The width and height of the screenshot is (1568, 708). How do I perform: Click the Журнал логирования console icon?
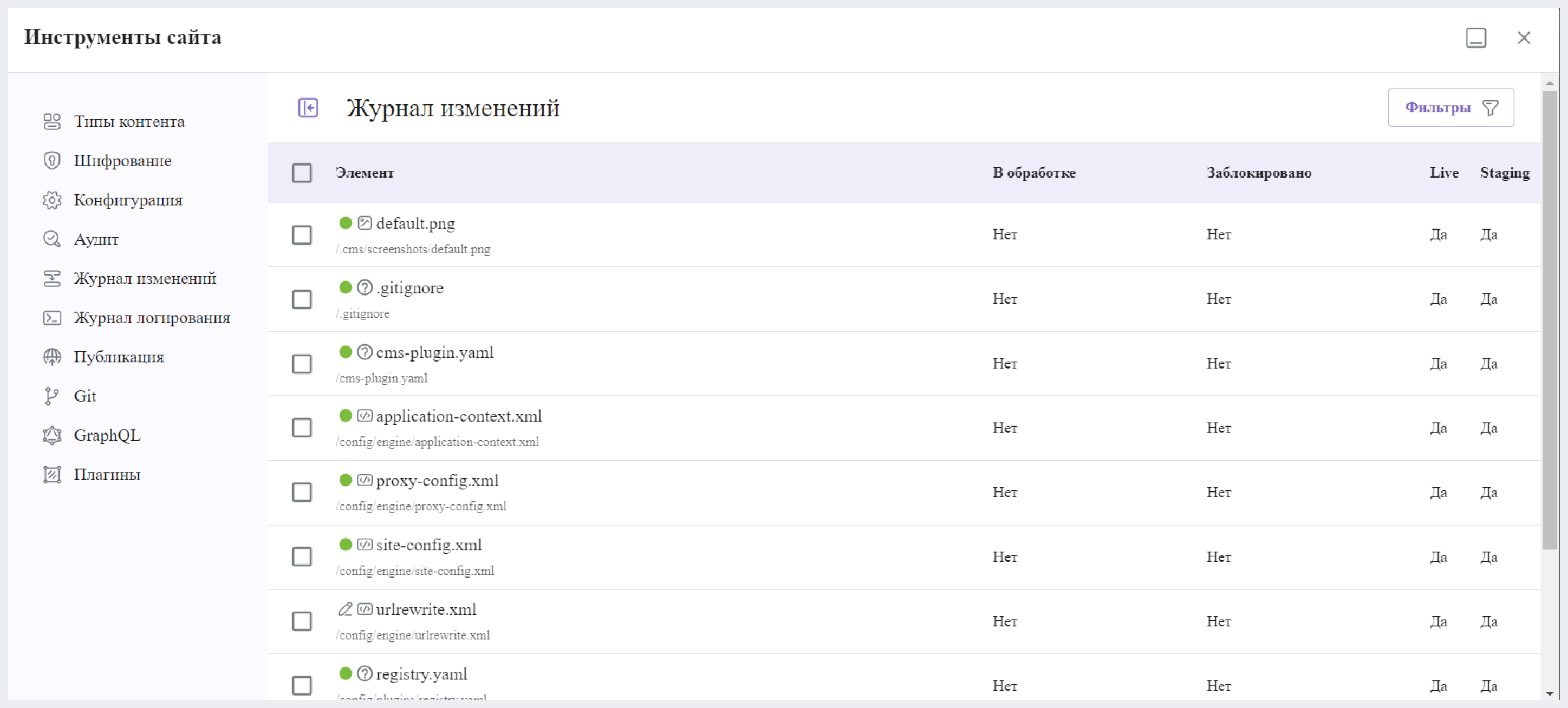[52, 318]
